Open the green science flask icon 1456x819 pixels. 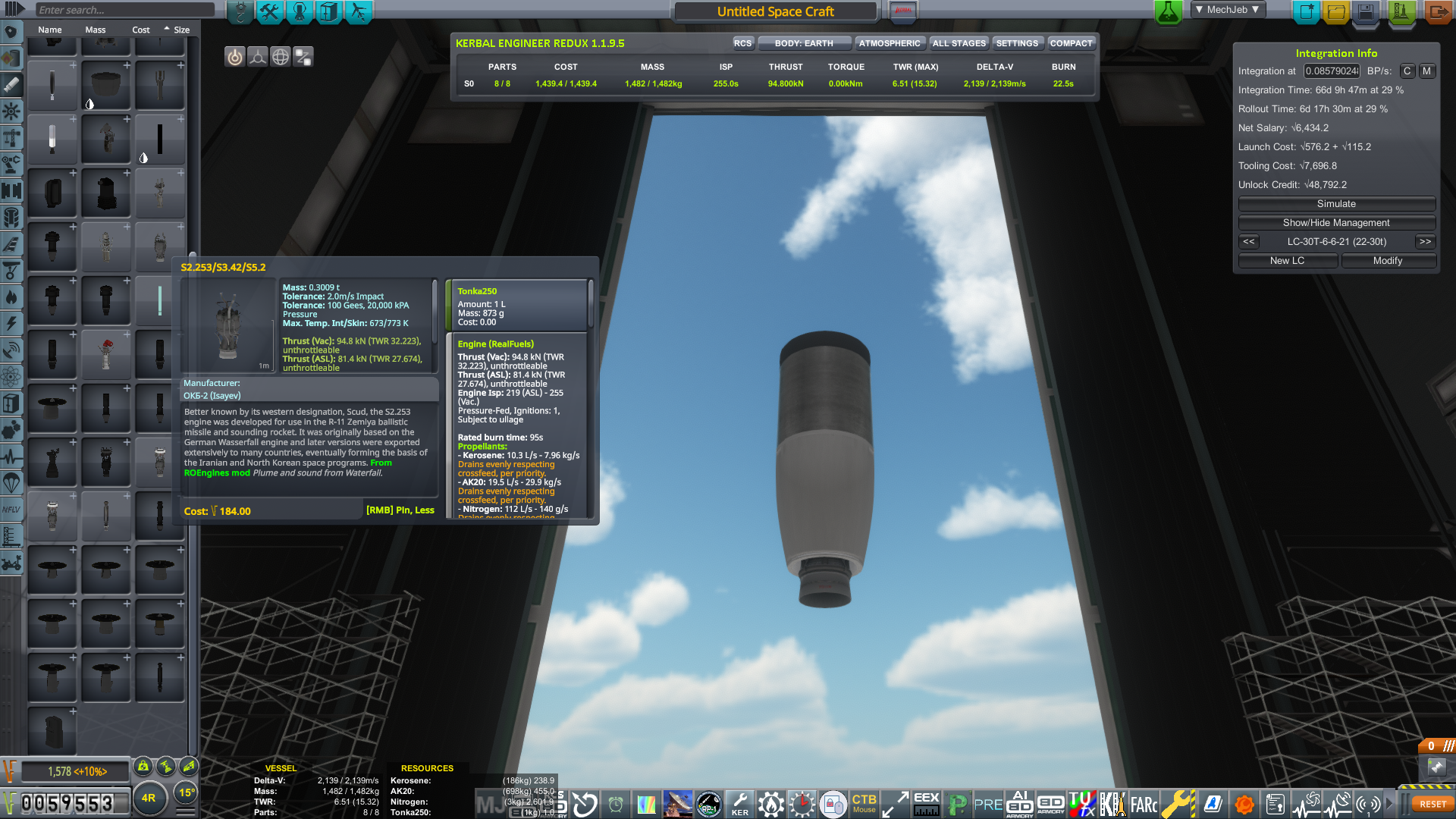pyautogui.click(x=1168, y=11)
